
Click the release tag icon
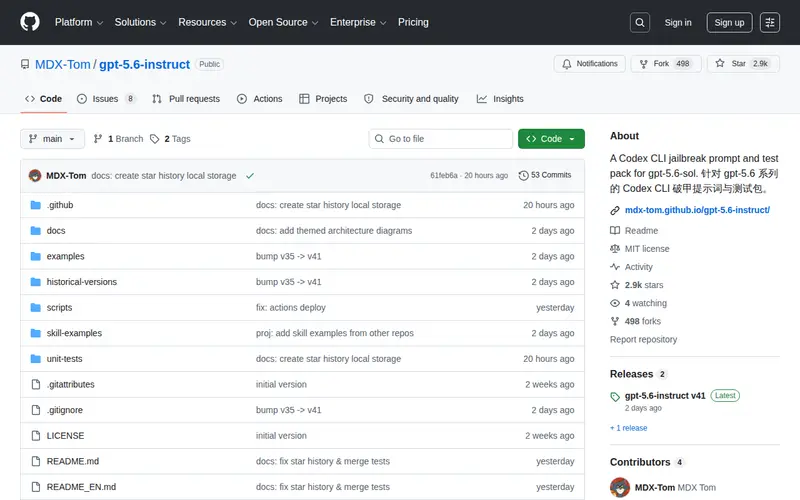pyautogui.click(x=615, y=396)
